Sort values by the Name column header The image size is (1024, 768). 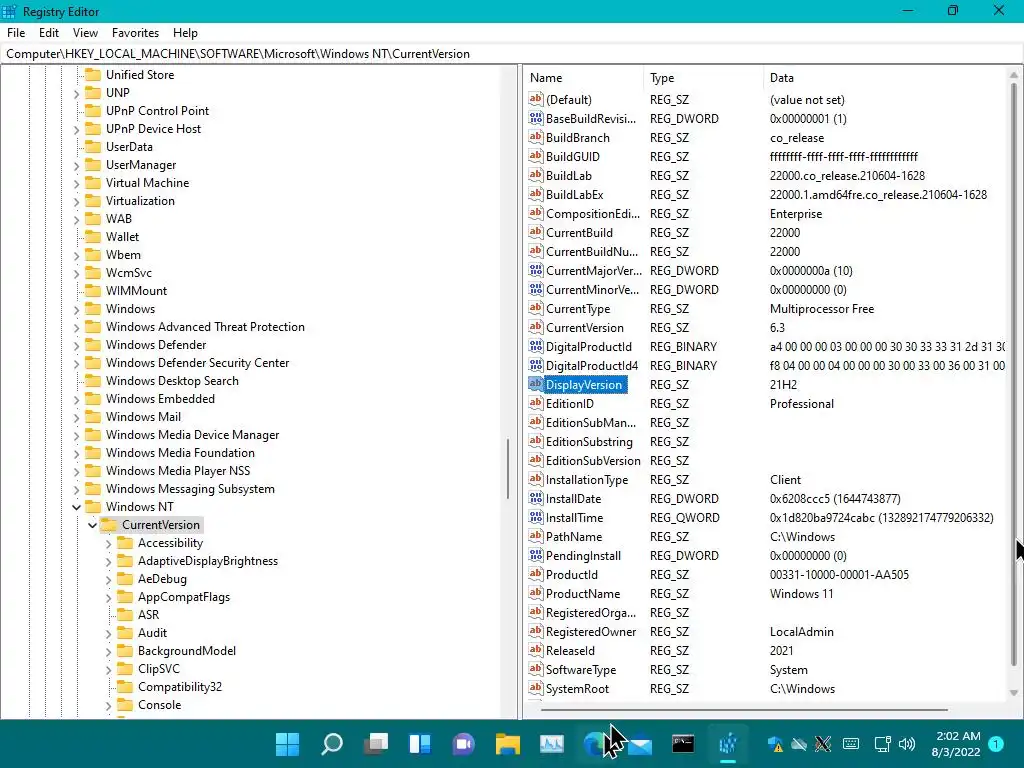click(584, 78)
